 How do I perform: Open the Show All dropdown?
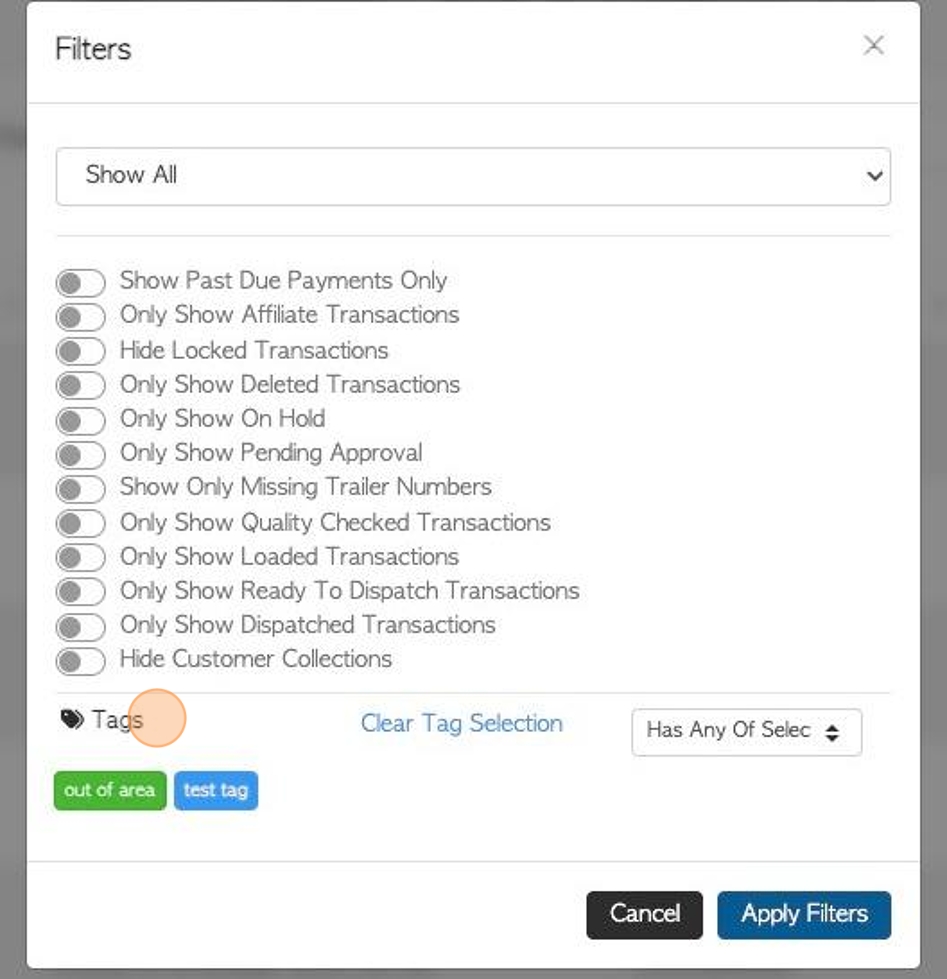[x=472, y=176]
